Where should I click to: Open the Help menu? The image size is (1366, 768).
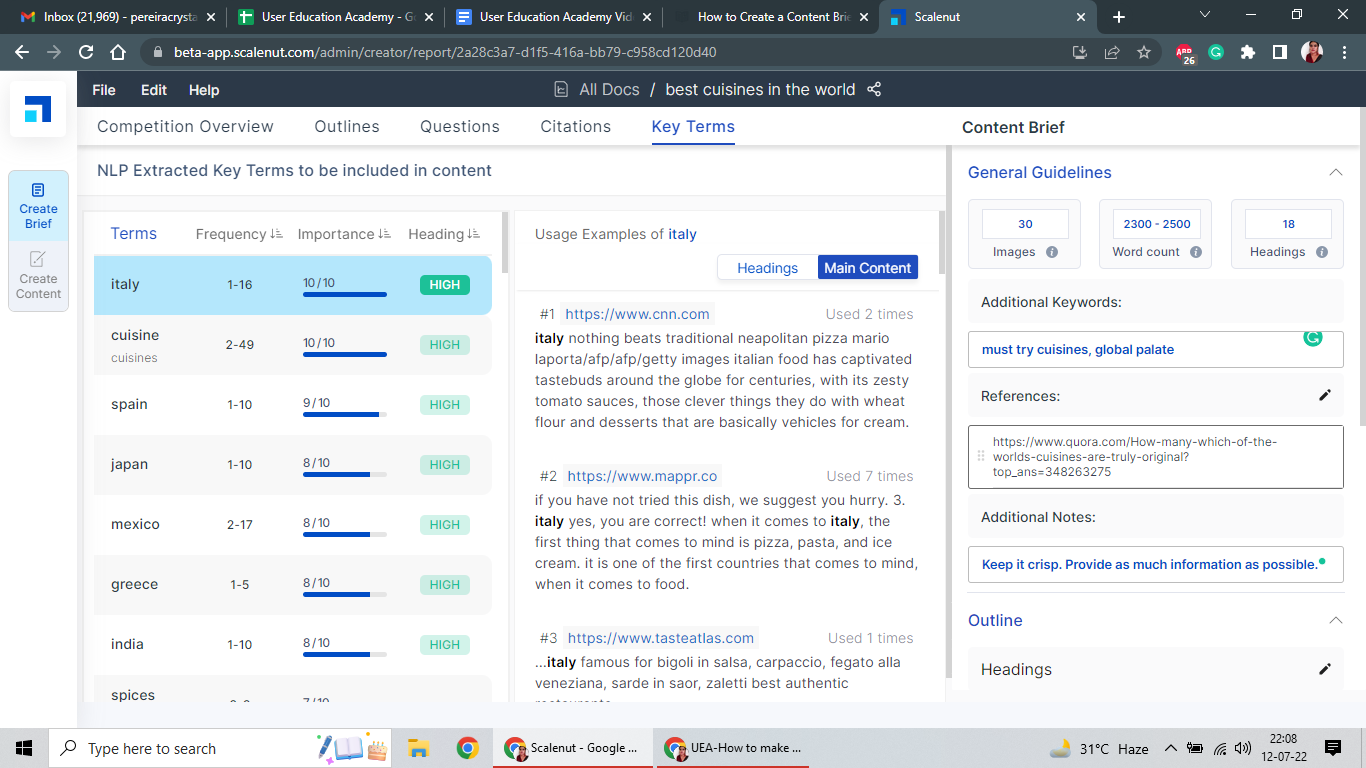(x=204, y=90)
